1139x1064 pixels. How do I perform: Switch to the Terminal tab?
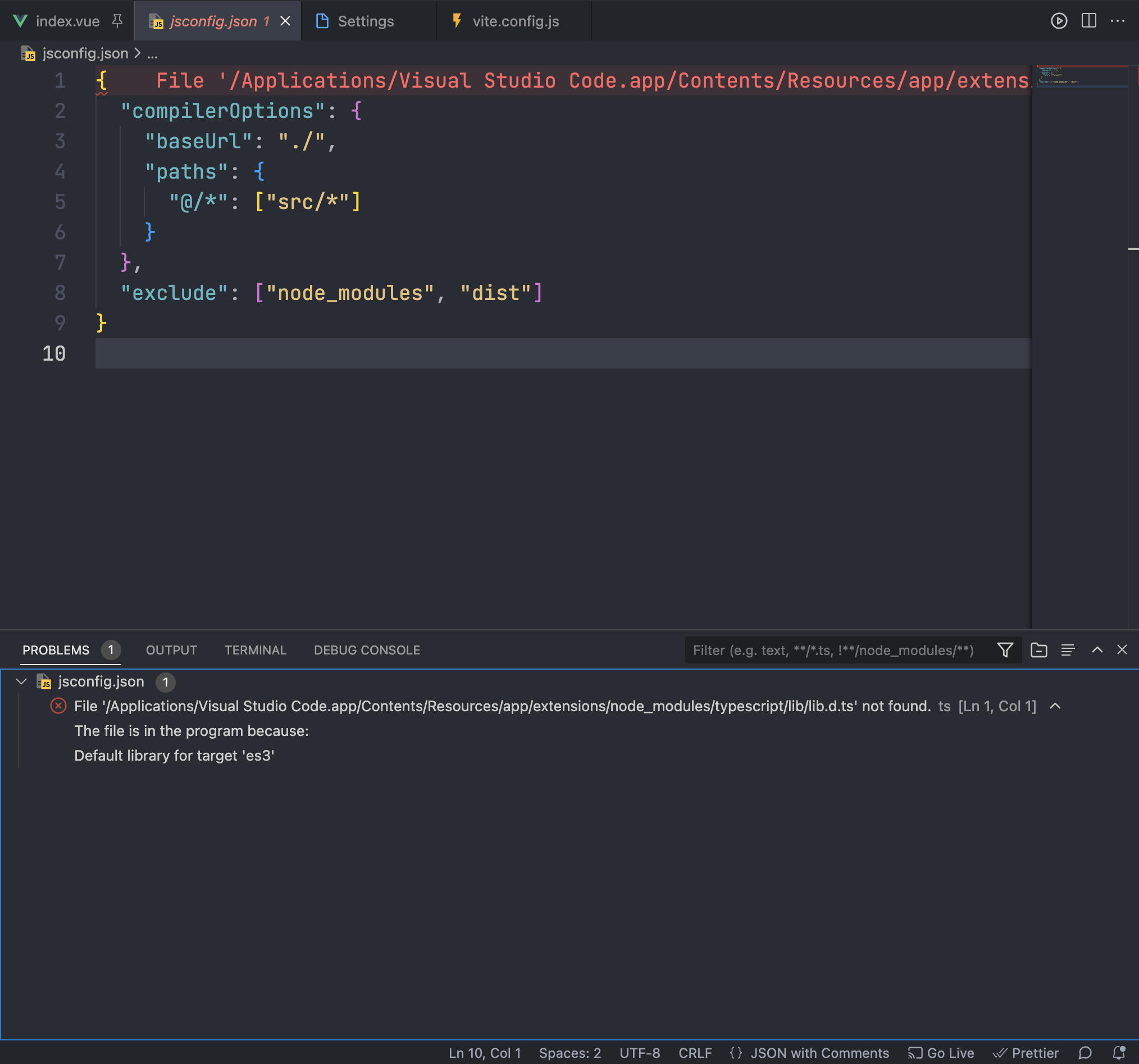pos(255,650)
